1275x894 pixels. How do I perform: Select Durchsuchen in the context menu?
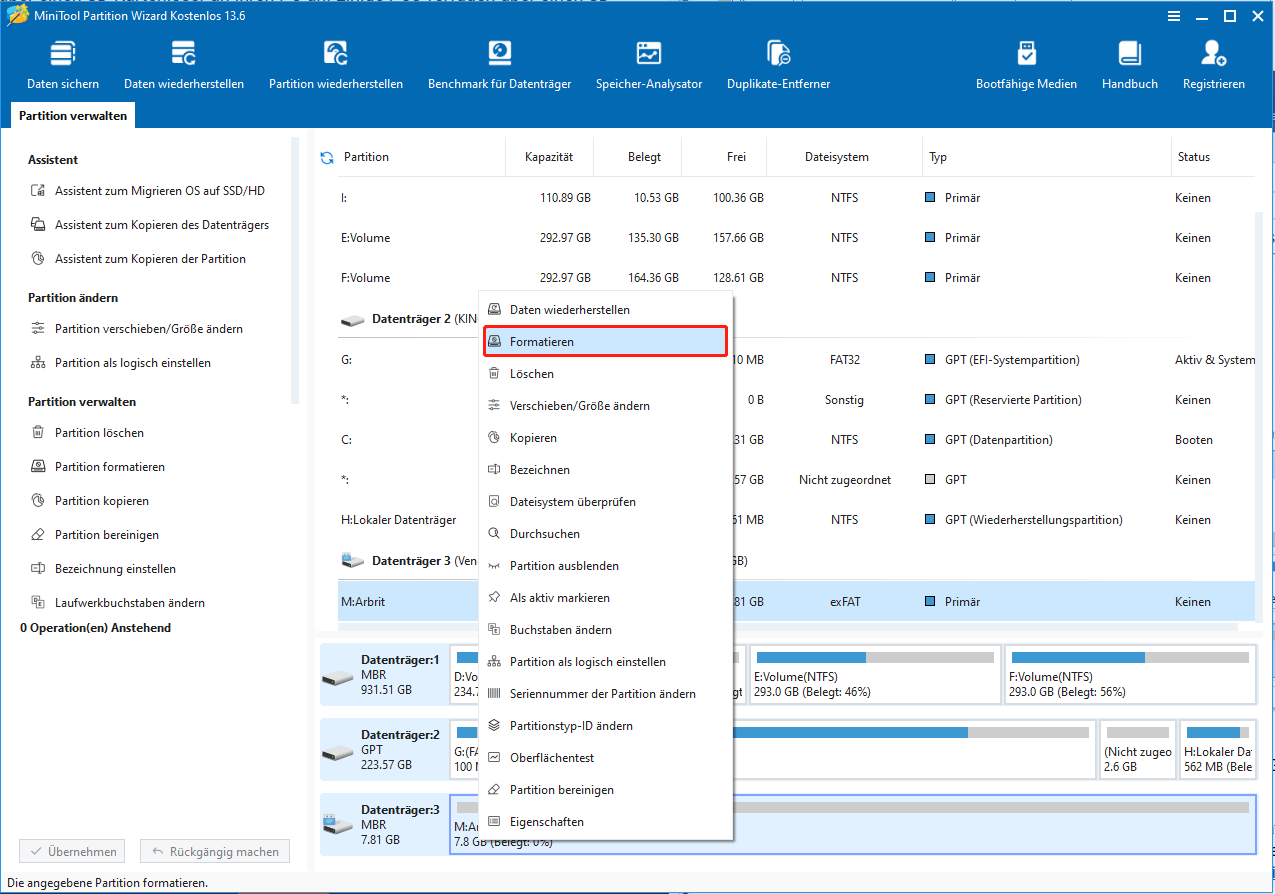[x=606, y=534]
